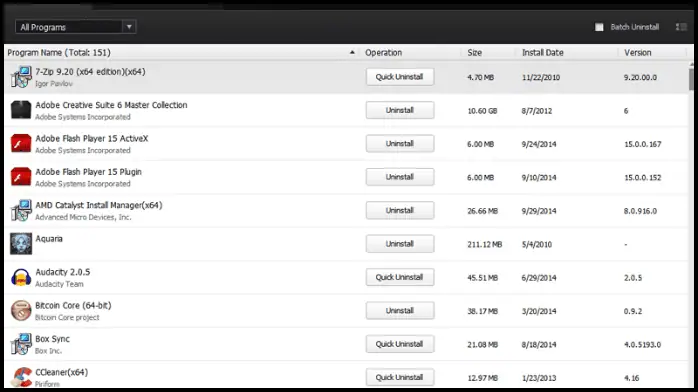Click the '15.0.0.167' version value
Viewport: 698px width, 392px height.
point(643,144)
